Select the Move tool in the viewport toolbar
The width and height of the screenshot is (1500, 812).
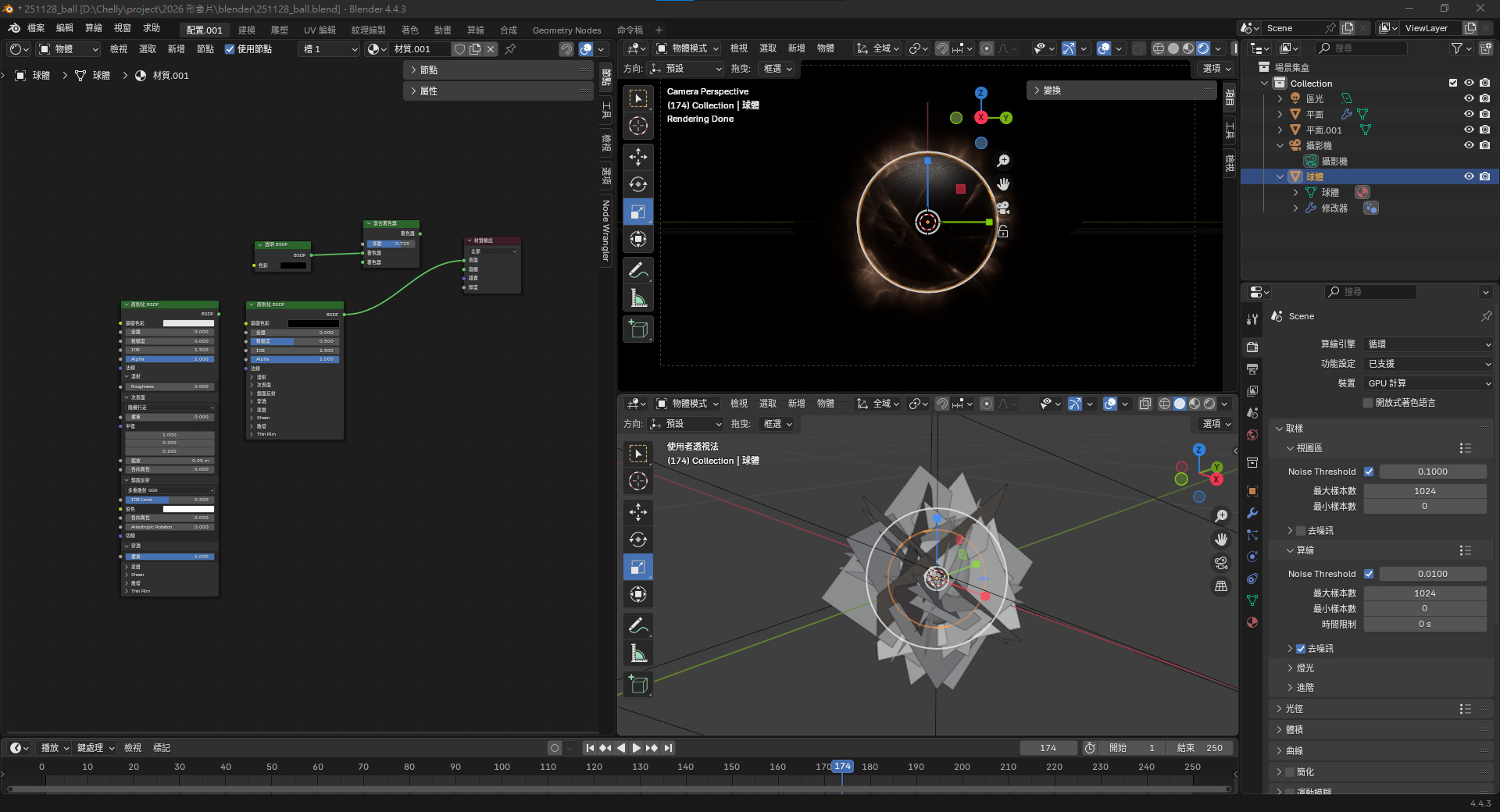coord(638,157)
